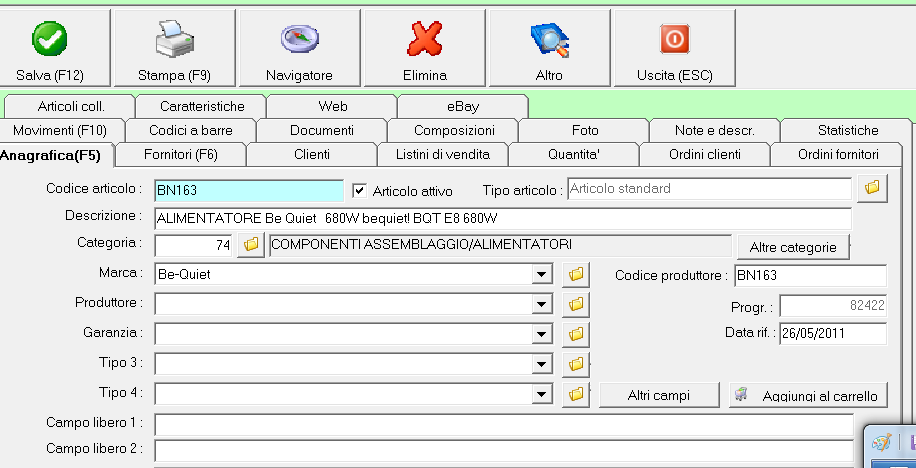Click into the Descrizione text field
The width and height of the screenshot is (916, 468).
coord(503,219)
